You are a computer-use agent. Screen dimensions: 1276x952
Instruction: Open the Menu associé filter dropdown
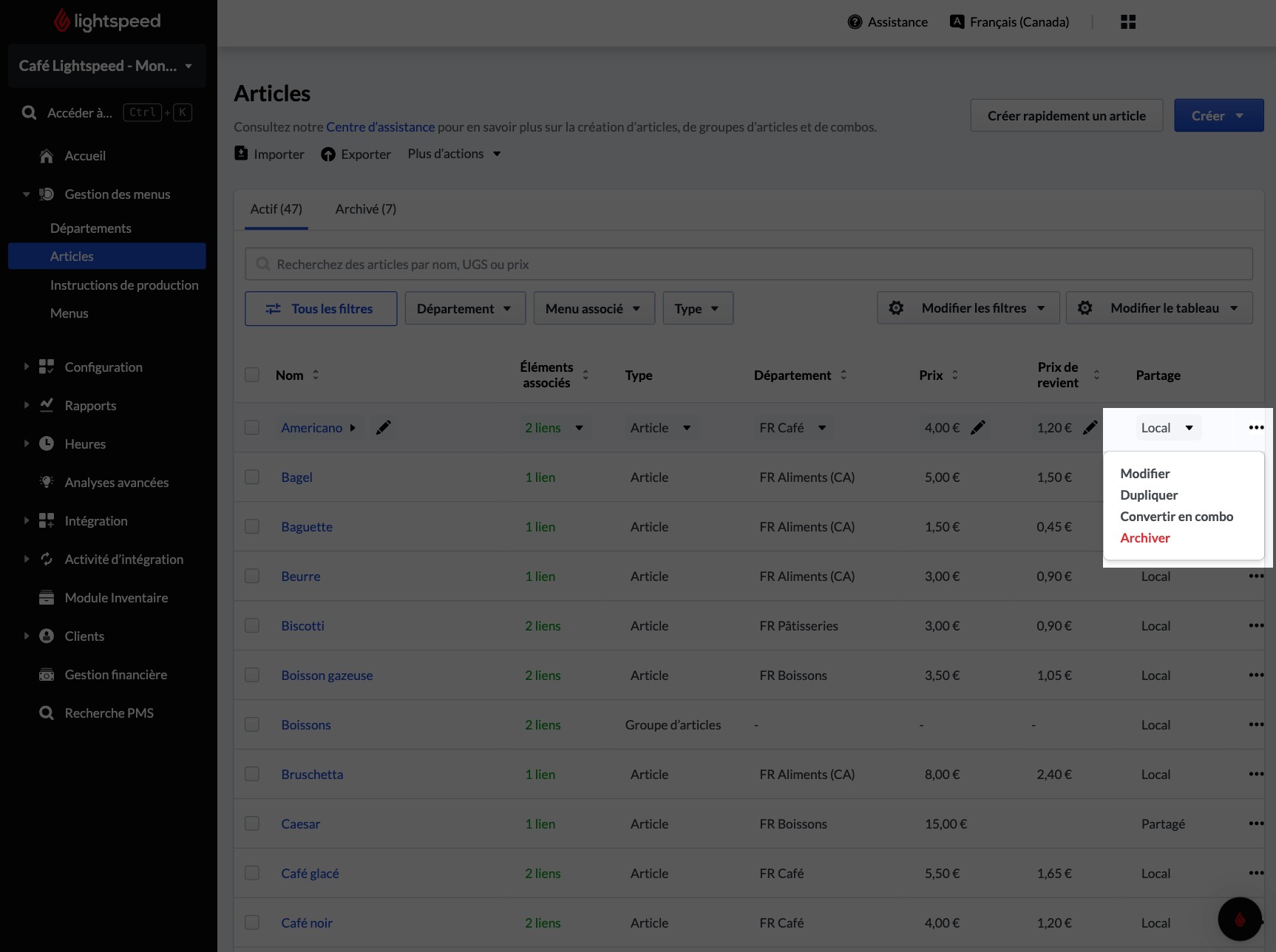tap(594, 308)
